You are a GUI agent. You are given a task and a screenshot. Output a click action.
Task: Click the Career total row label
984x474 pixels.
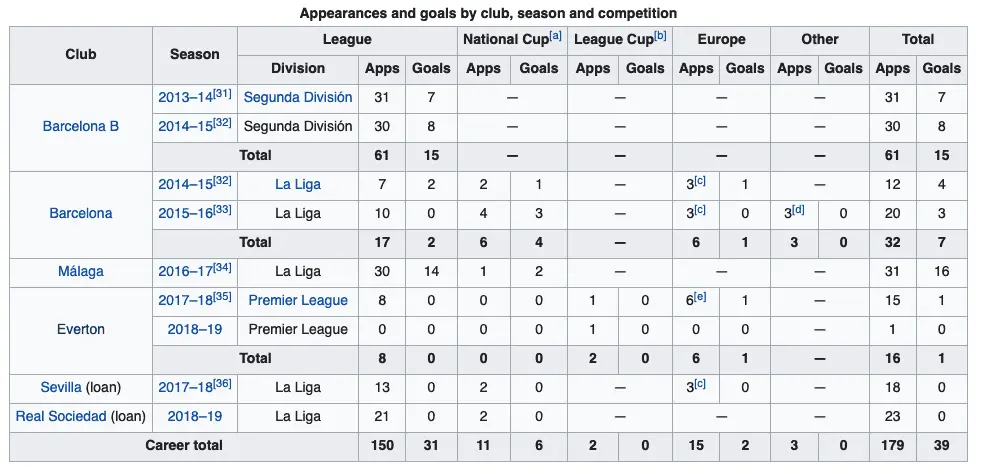pos(184,445)
